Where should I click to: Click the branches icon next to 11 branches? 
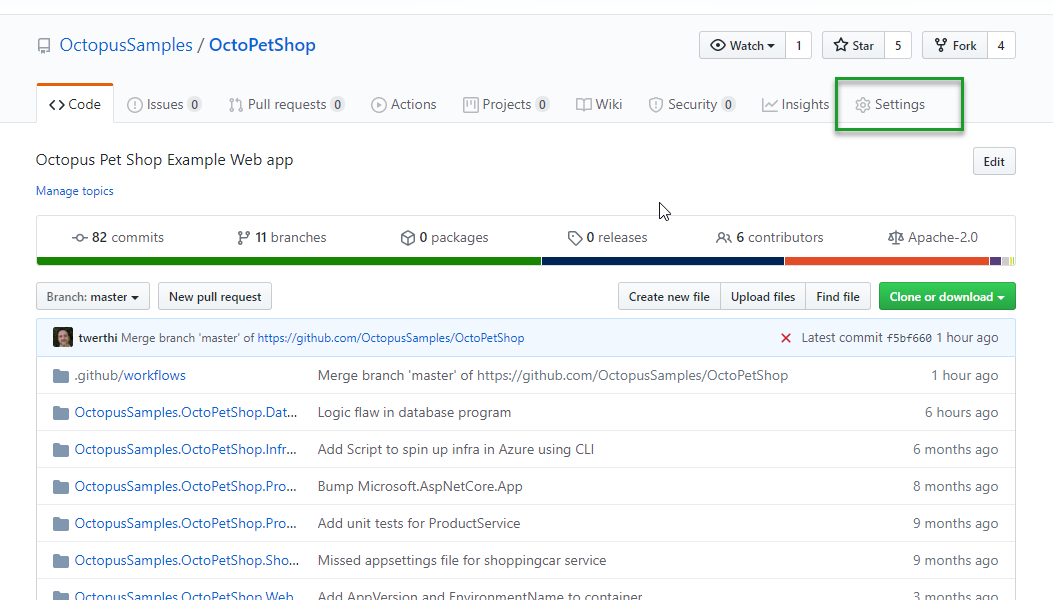click(x=243, y=238)
